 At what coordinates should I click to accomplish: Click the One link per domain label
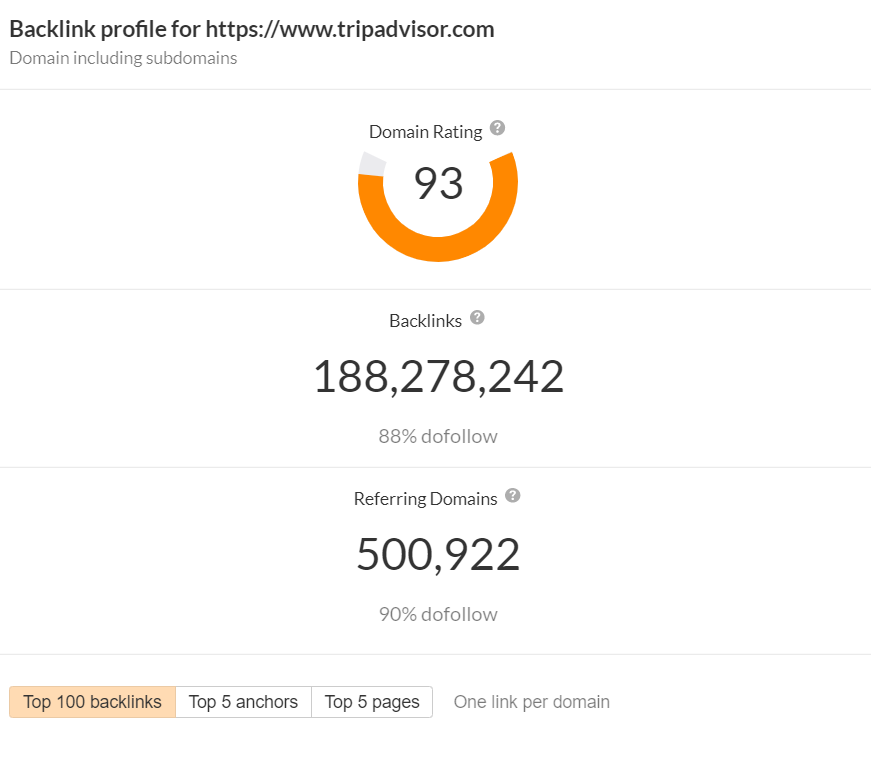click(x=532, y=702)
